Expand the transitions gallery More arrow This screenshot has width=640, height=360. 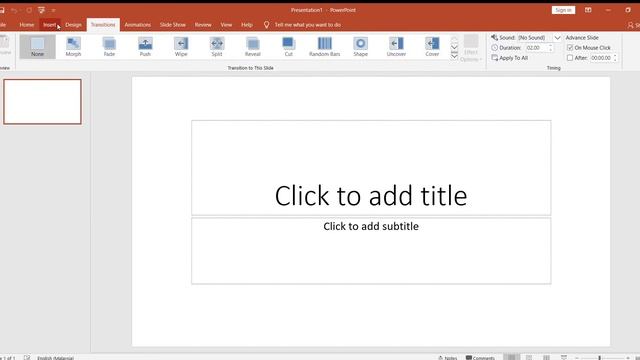[454, 56]
